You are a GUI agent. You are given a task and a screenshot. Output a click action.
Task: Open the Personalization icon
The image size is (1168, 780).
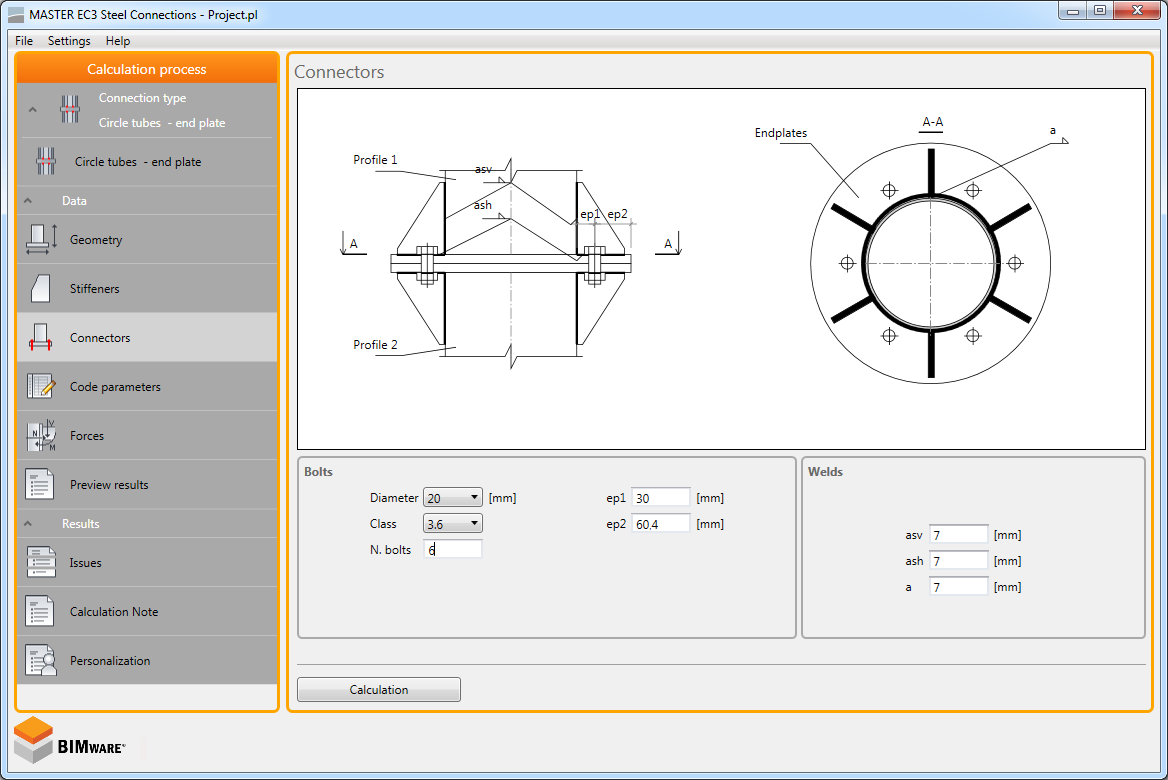coord(41,661)
